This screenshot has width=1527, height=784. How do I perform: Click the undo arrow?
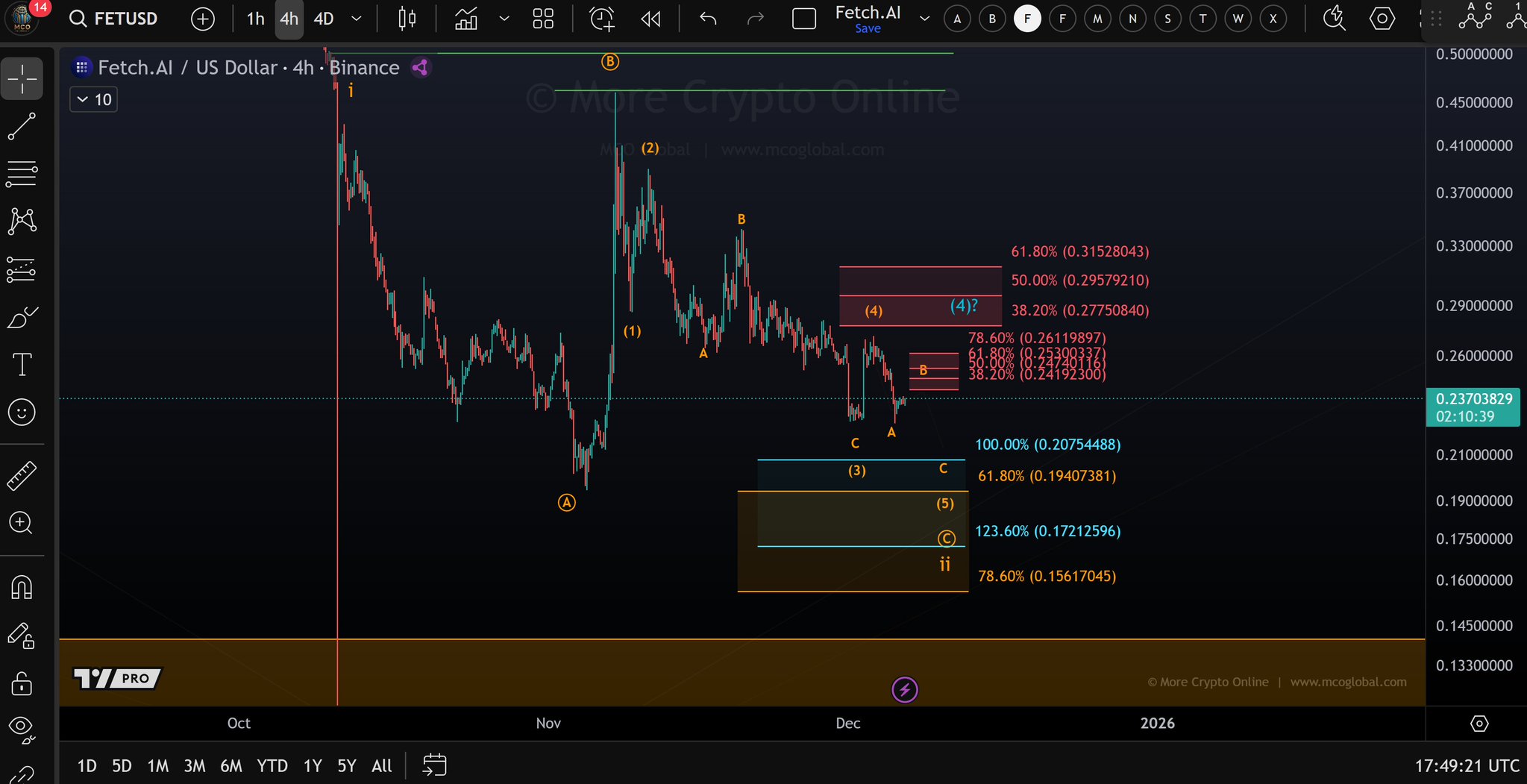(708, 19)
